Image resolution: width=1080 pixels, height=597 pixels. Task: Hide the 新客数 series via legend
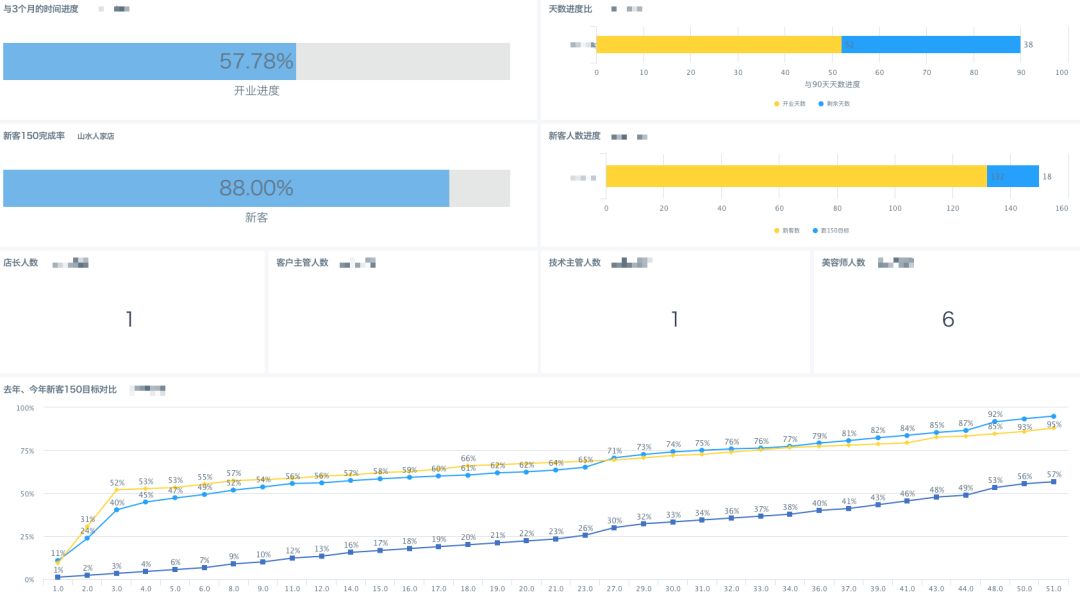pos(786,230)
